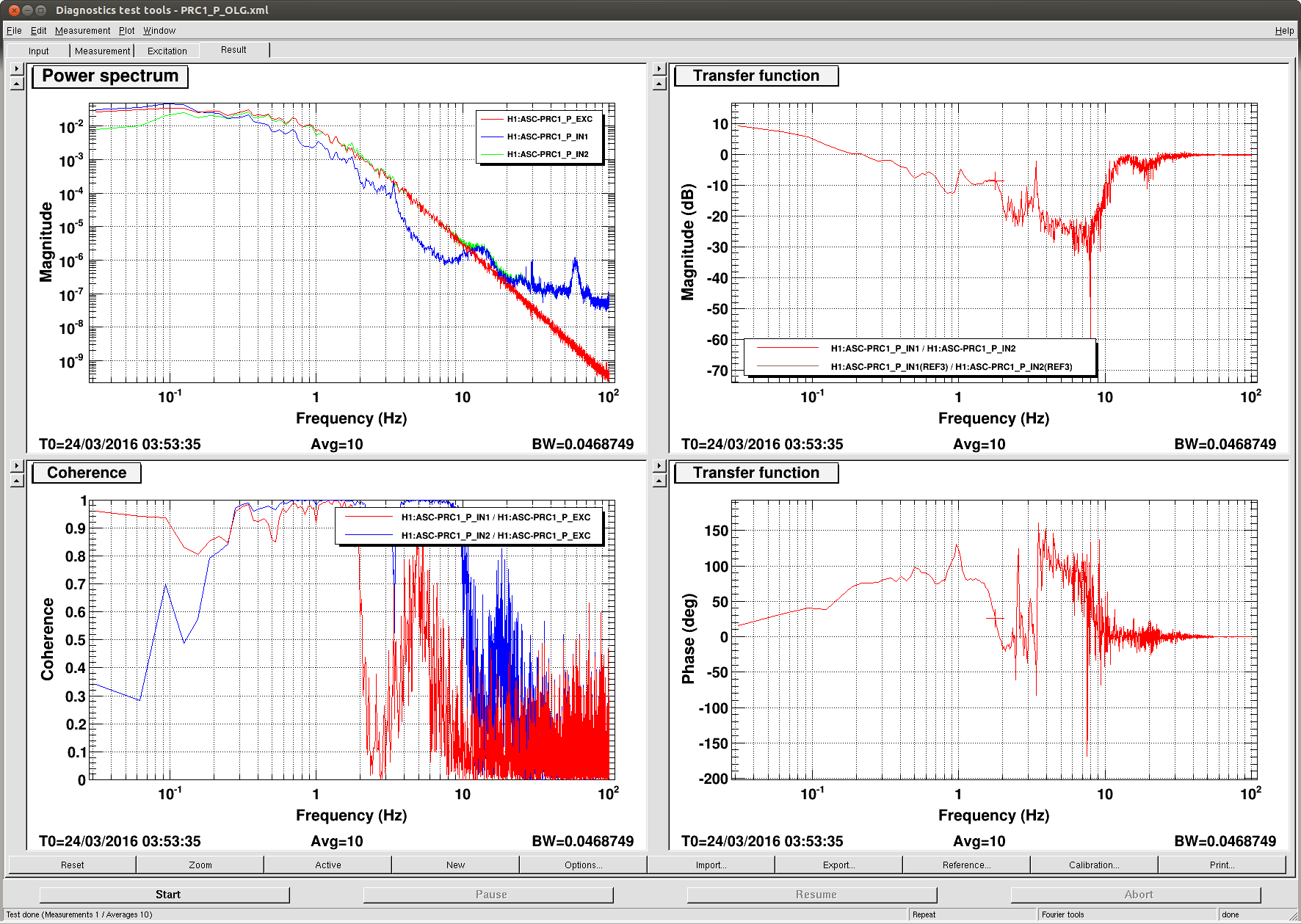Click Avg=10 under the Coherence plot
This screenshot has height=924, width=1301.
click(337, 841)
